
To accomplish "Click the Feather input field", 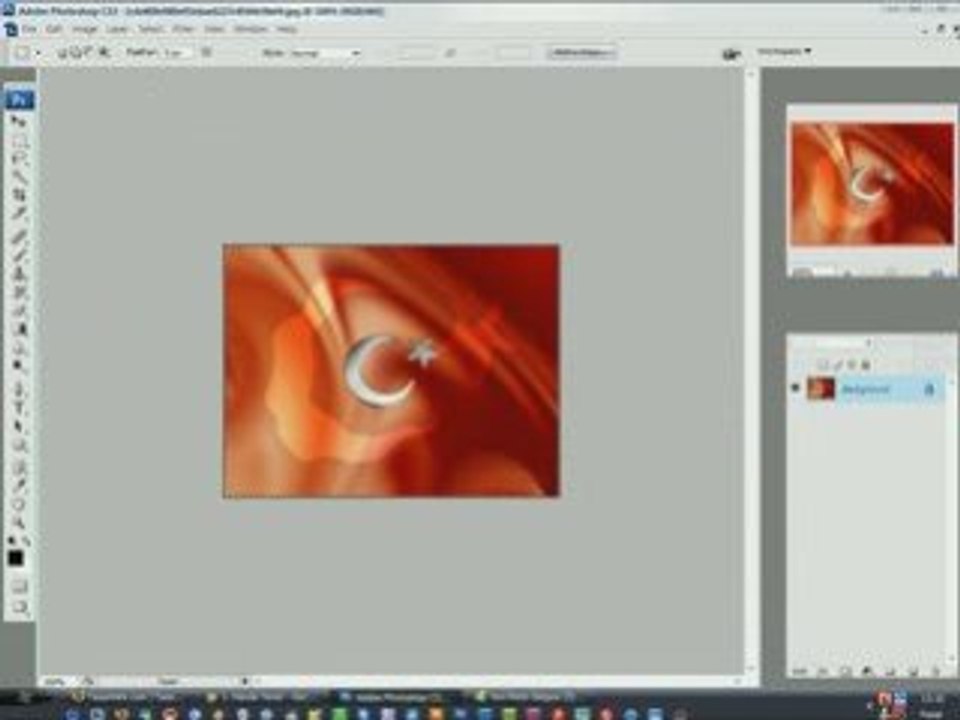I will coord(177,53).
